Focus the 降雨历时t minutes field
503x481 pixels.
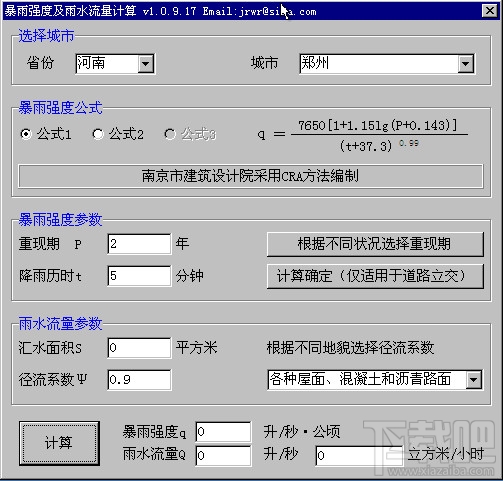pos(139,276)
